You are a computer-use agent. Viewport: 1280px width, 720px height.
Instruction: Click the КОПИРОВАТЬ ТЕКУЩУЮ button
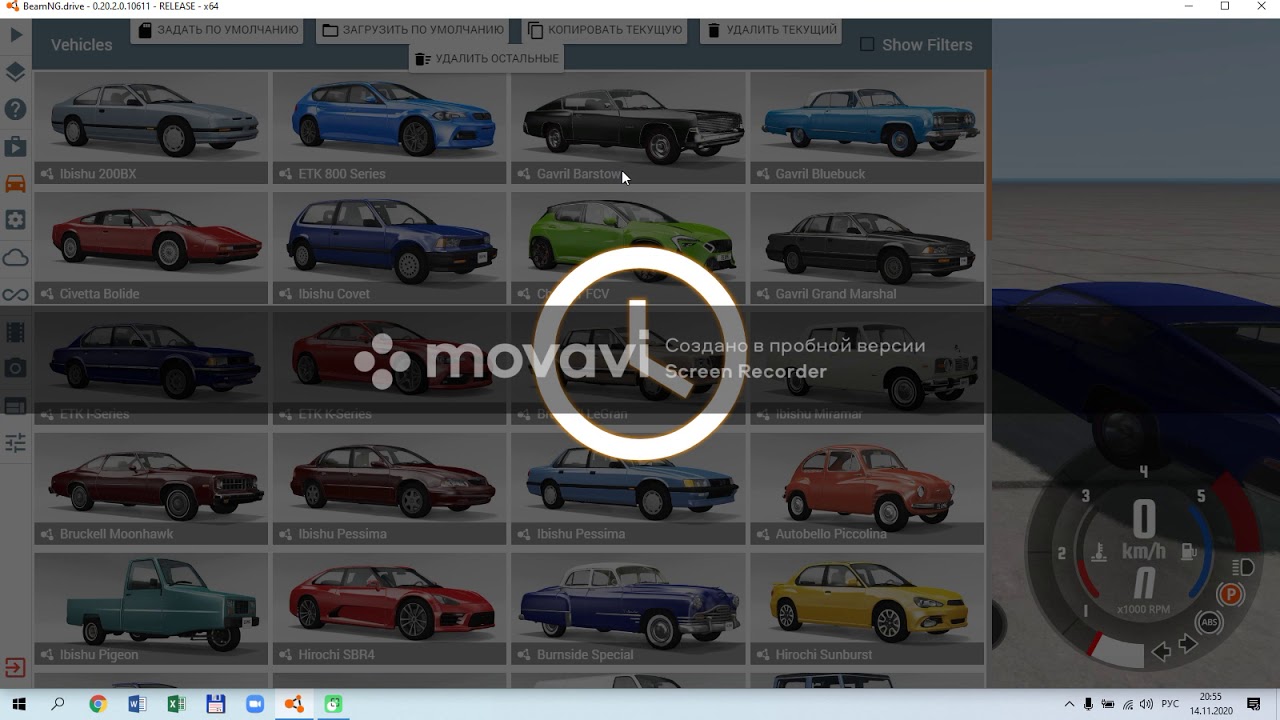[x=605, y=30]
